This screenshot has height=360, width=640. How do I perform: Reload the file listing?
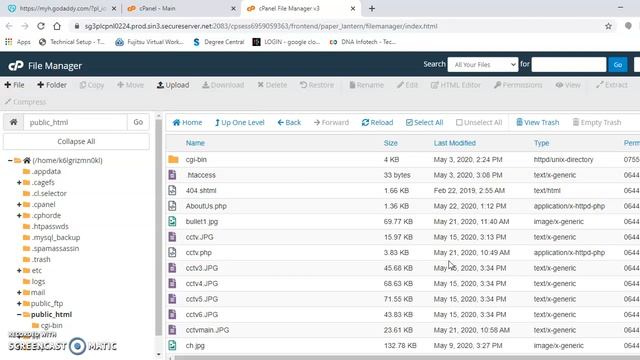tap(377, 122)
